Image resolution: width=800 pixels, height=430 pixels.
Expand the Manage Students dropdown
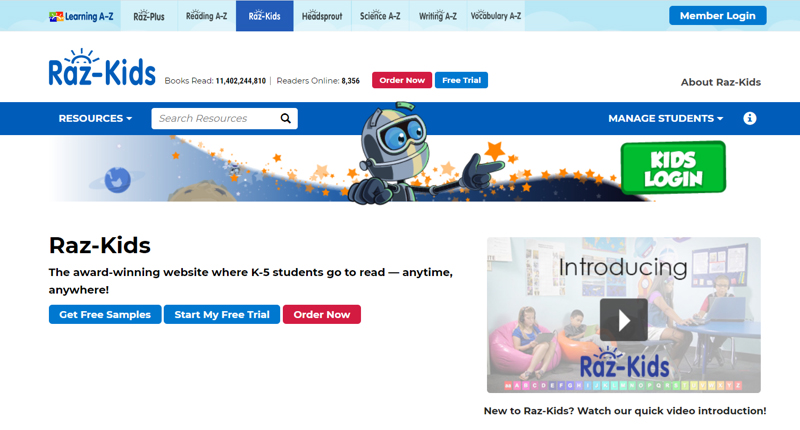[665, 118]
